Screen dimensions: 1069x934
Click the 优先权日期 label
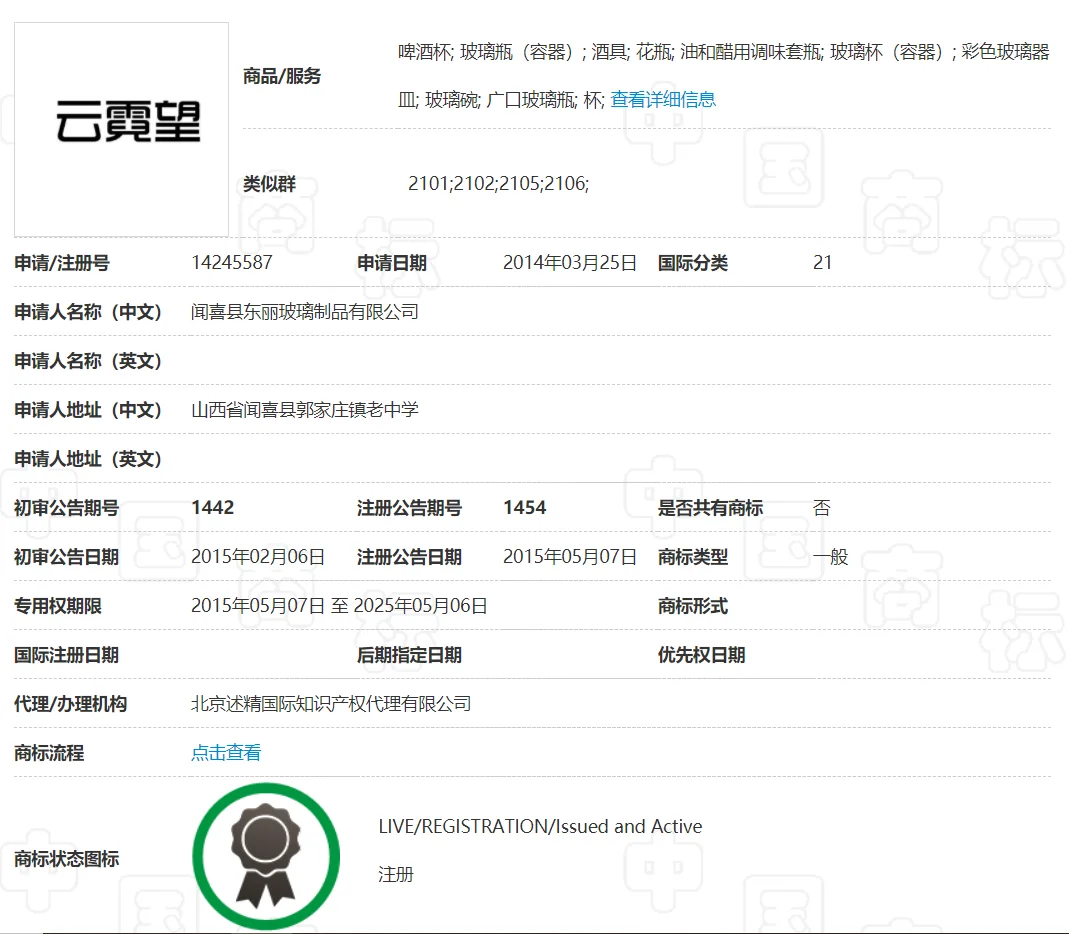coord(702,655)
